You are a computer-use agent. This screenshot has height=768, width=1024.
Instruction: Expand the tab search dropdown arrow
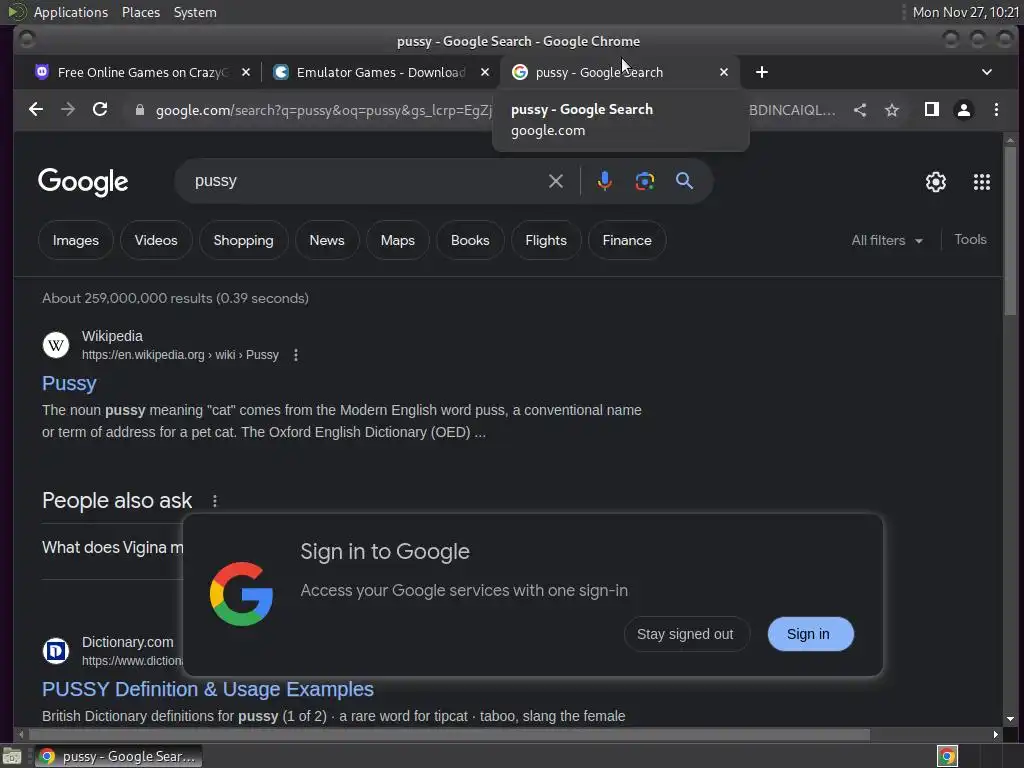point(987,72)
